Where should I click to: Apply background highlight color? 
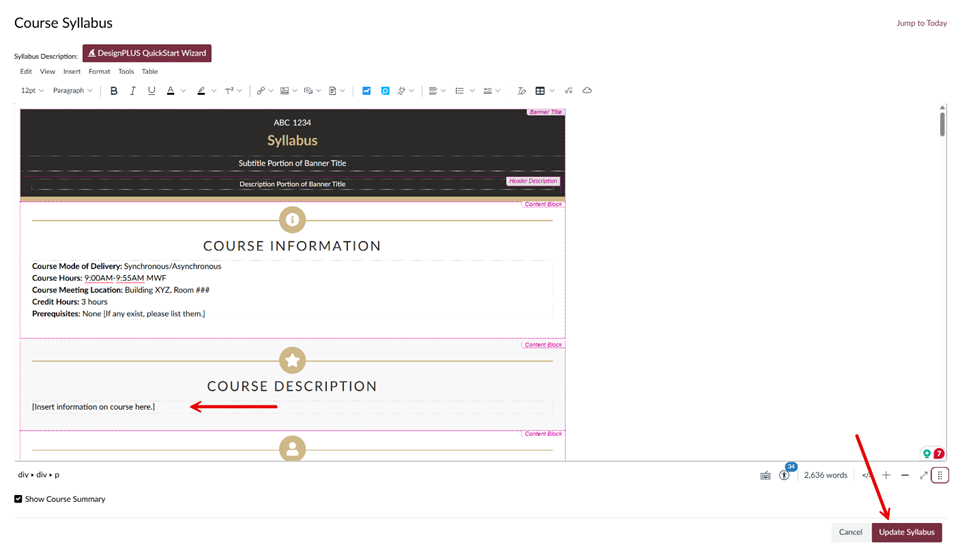point(201,91)
